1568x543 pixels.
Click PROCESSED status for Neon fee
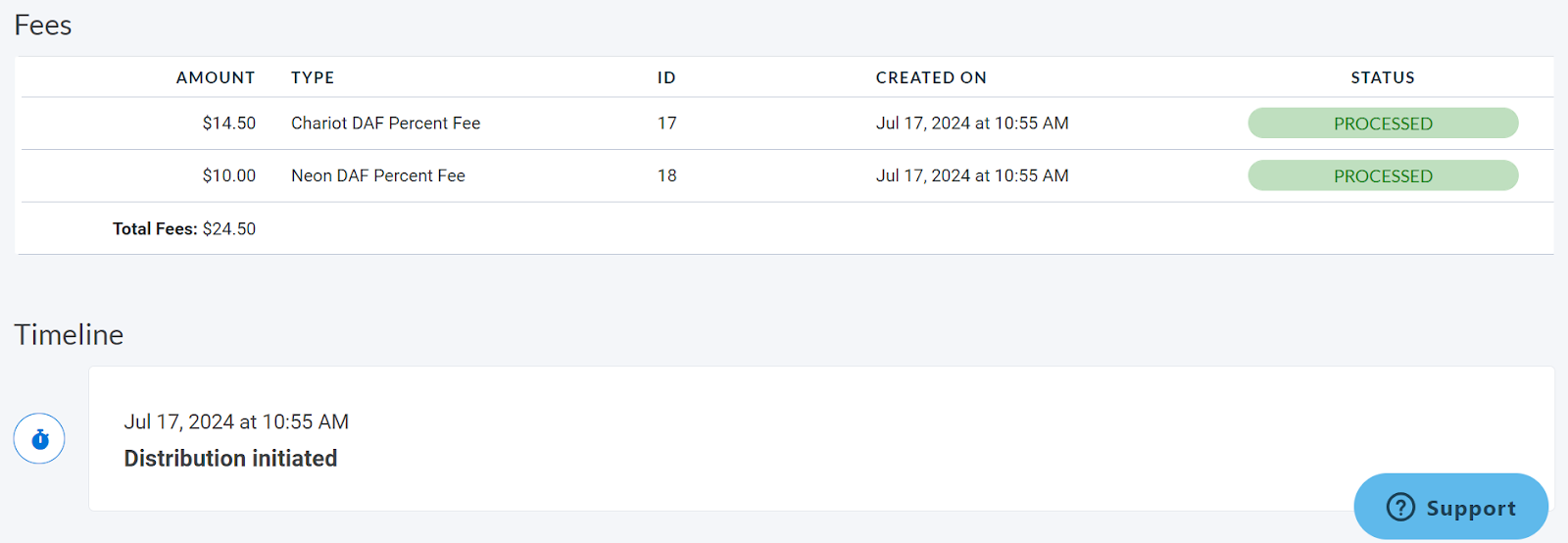1382,176
